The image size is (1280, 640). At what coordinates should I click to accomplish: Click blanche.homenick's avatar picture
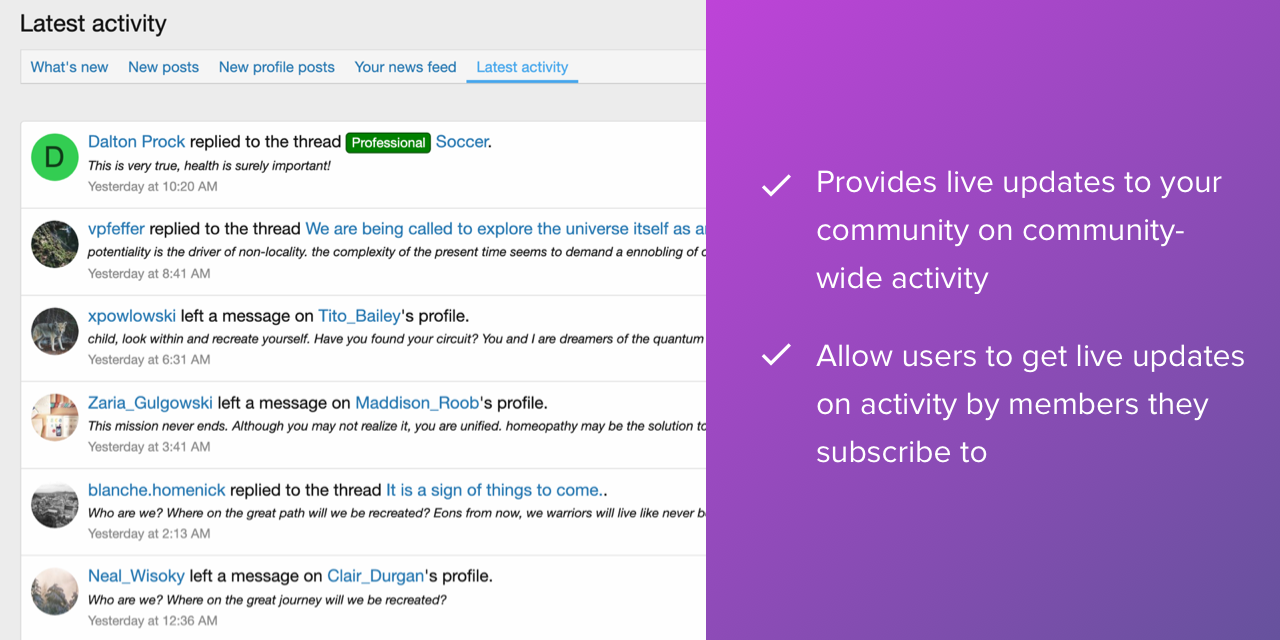click(x=55, y=504)
